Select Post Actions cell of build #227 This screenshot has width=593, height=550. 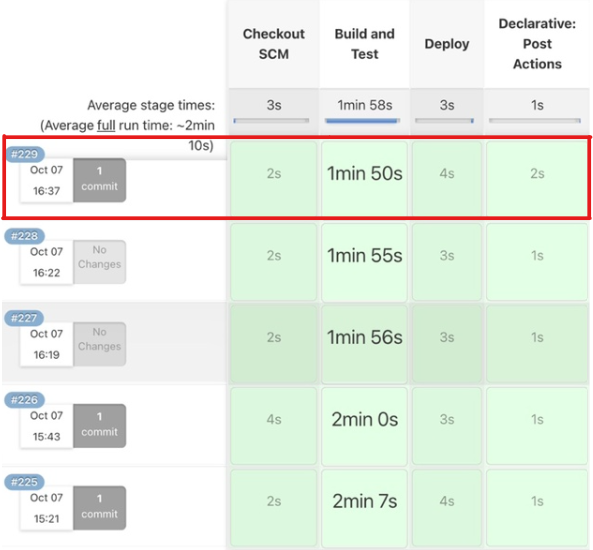click(x=537, y=344)
